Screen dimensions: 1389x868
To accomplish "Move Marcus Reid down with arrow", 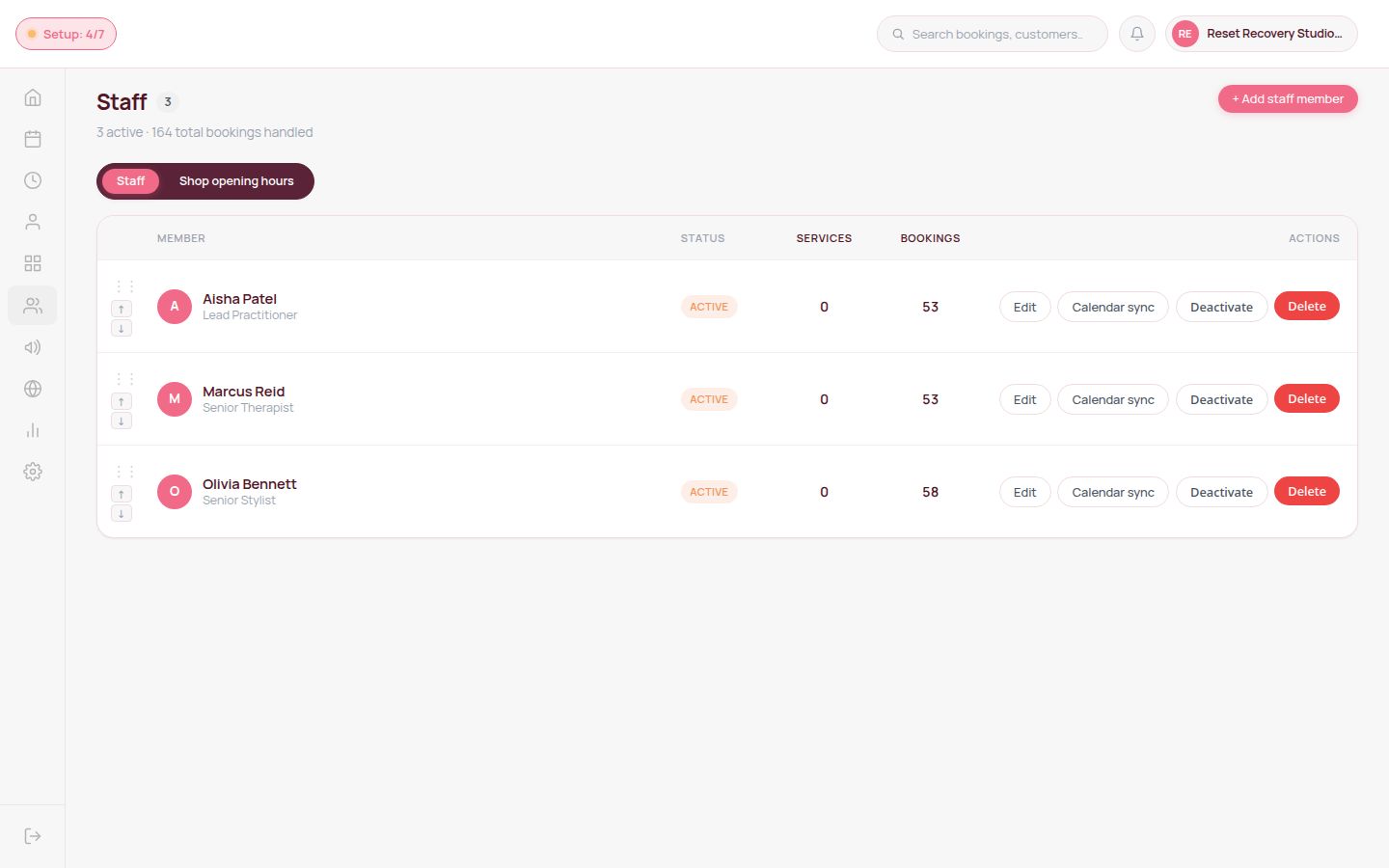I will coord(122,420).
